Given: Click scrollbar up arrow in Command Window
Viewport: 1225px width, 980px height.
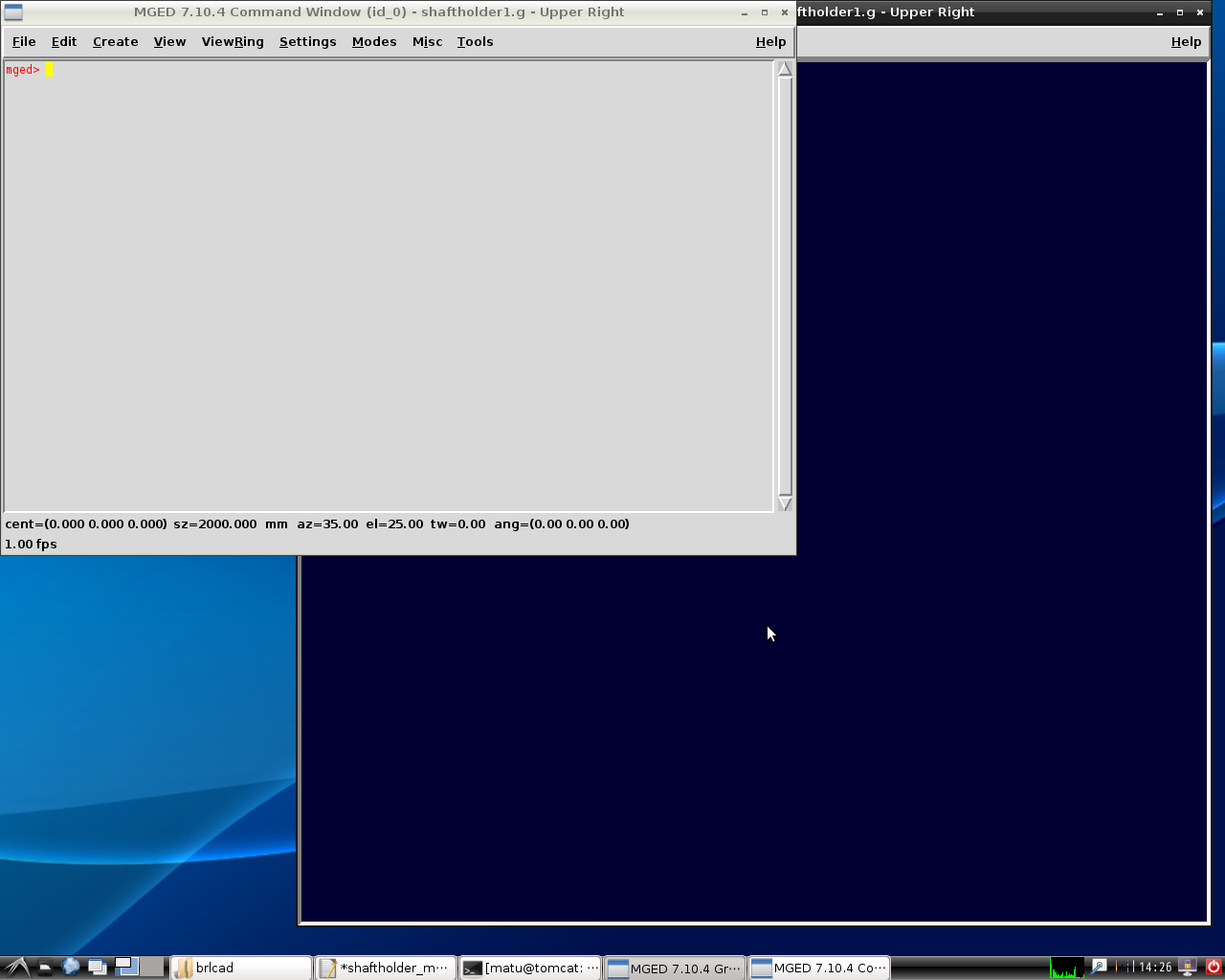Looking at the screenshot, I should 785,69.
